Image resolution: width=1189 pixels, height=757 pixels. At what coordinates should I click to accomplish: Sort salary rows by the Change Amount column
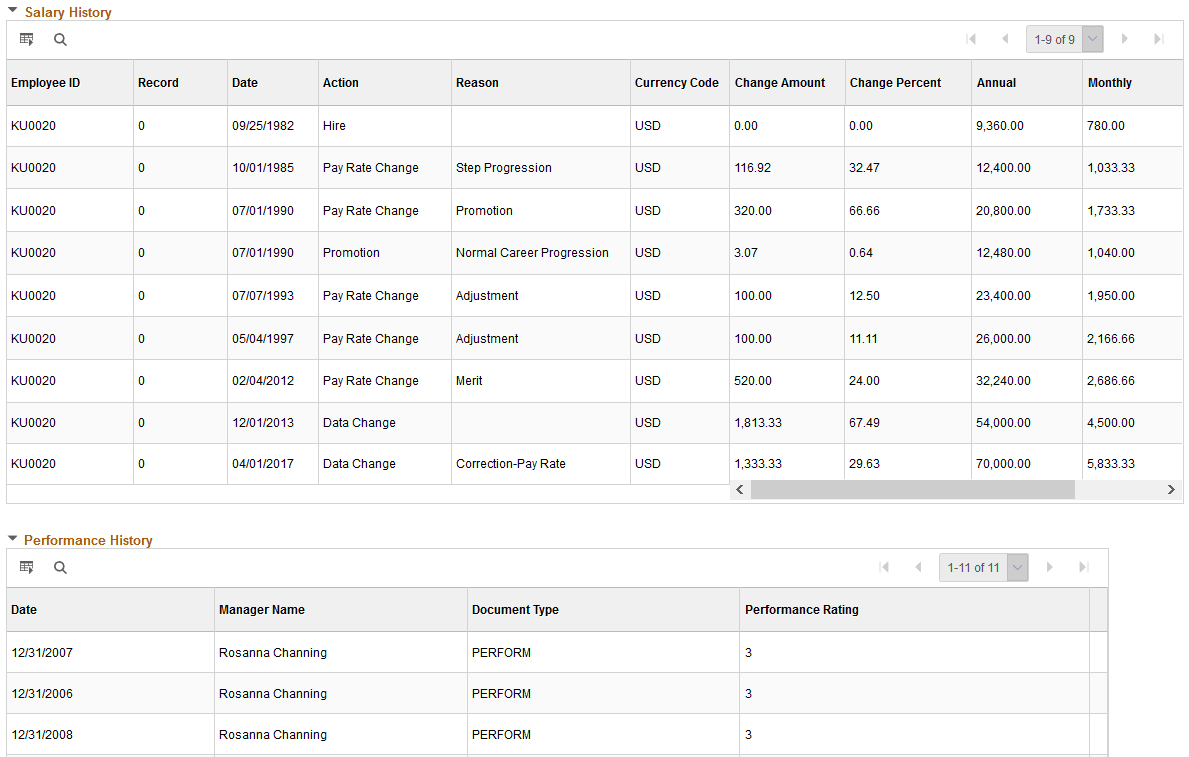780,82
